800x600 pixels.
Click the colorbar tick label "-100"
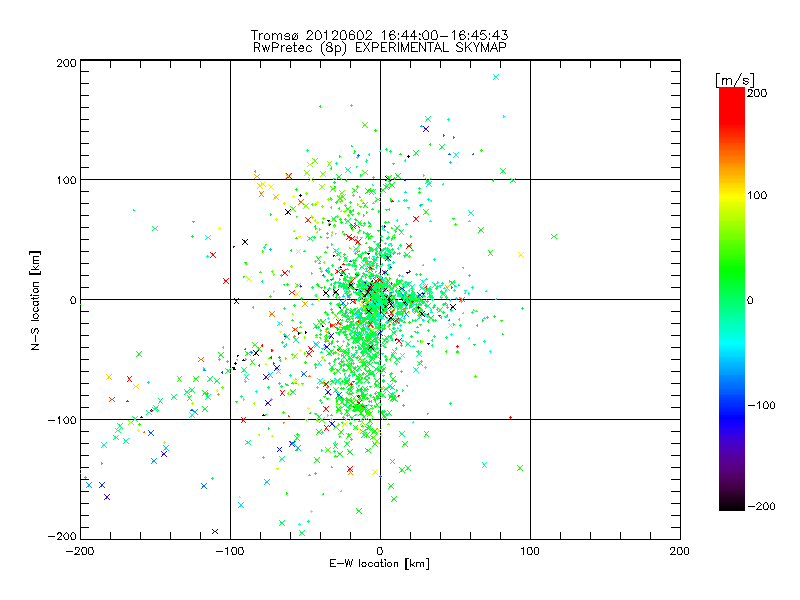761,406
